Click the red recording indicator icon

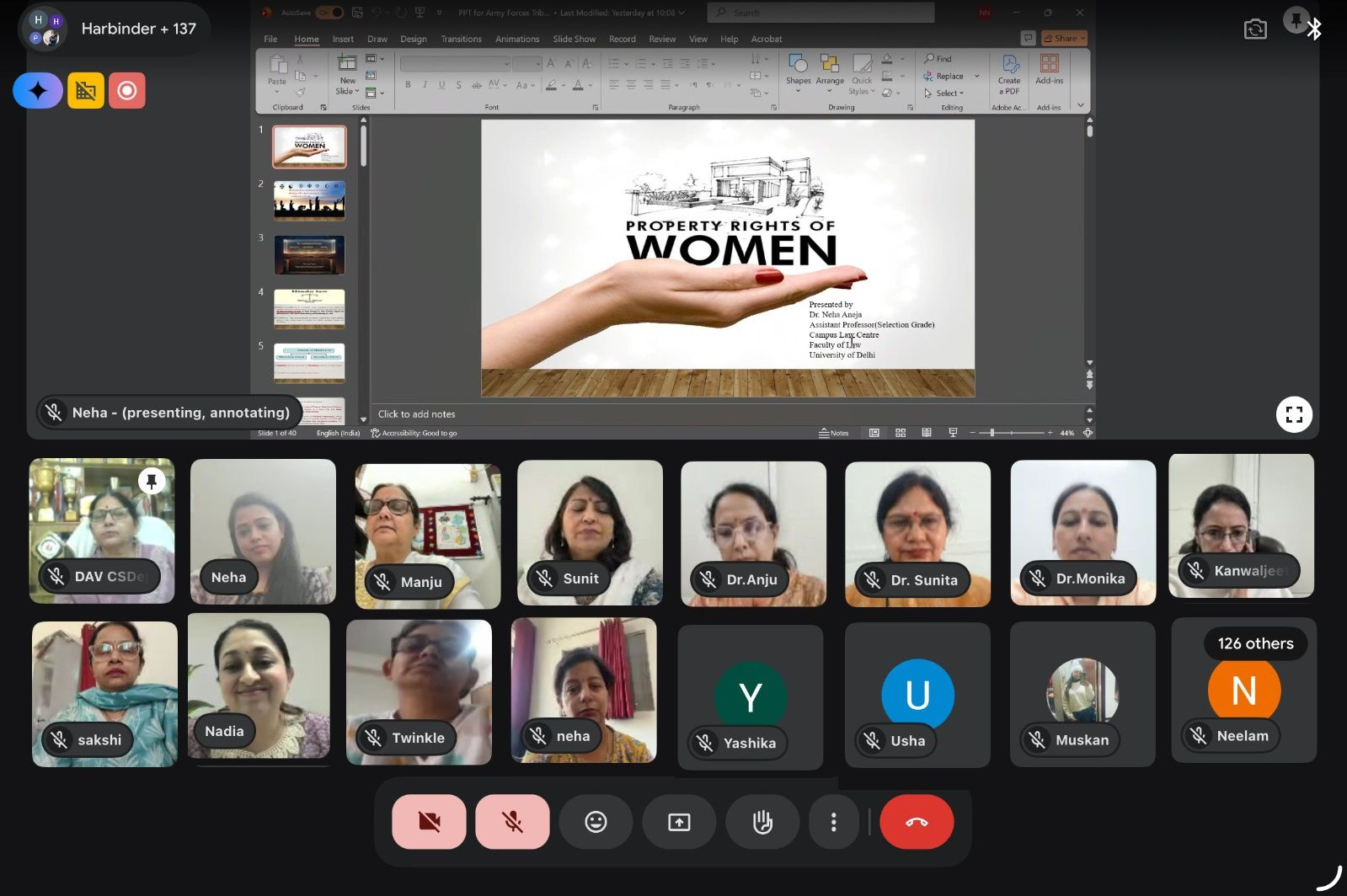click(x=127, y=91)
